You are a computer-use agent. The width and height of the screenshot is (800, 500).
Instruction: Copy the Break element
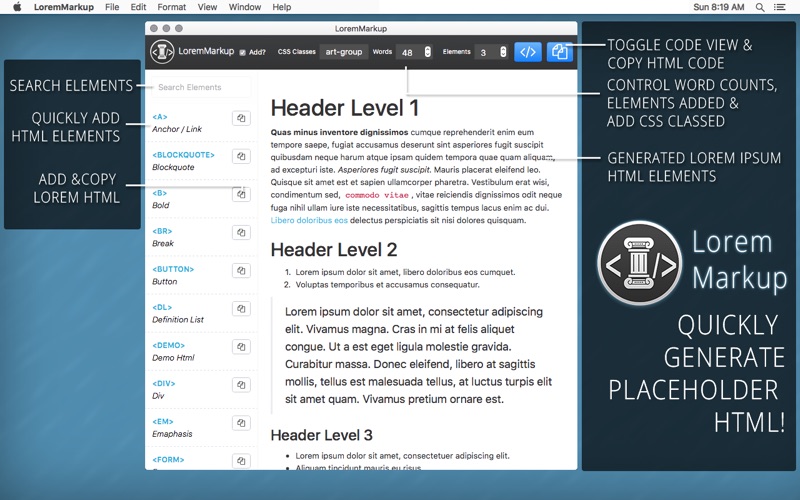[x=241, y=233]
